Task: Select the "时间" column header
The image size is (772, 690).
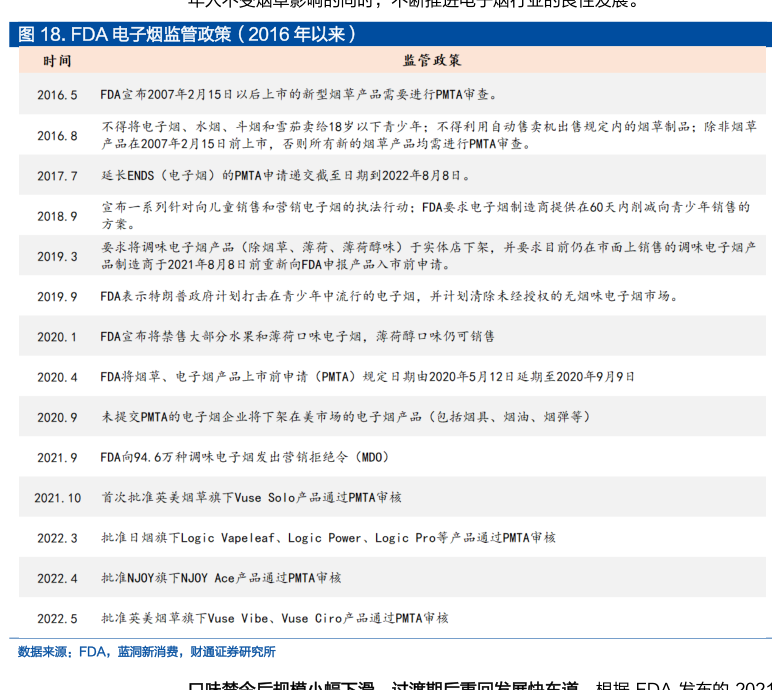Action: coord(57,61)
